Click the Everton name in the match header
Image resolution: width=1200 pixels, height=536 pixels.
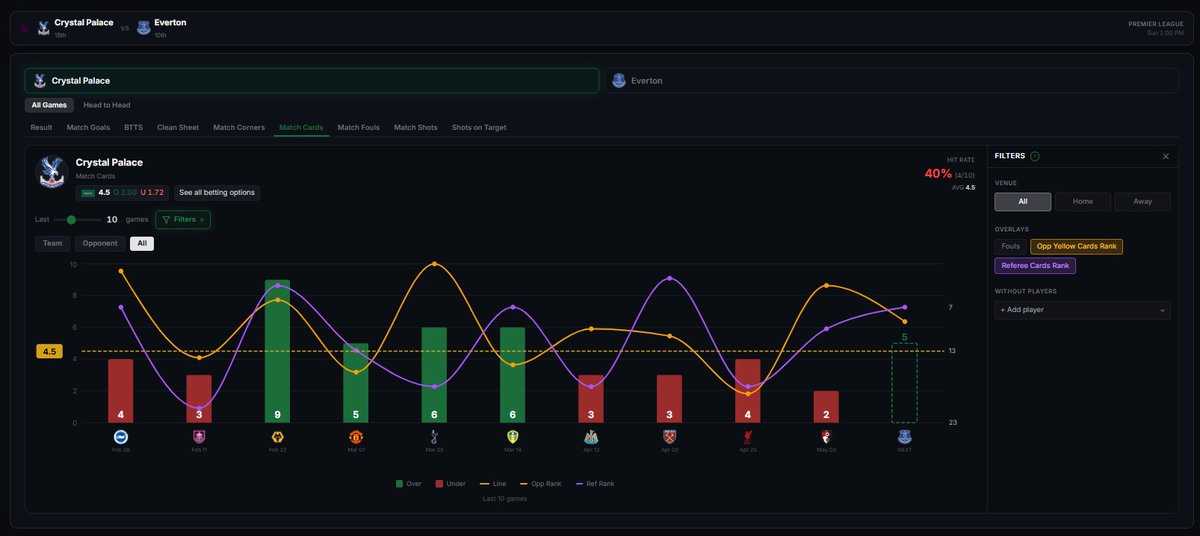coord(170,22)
